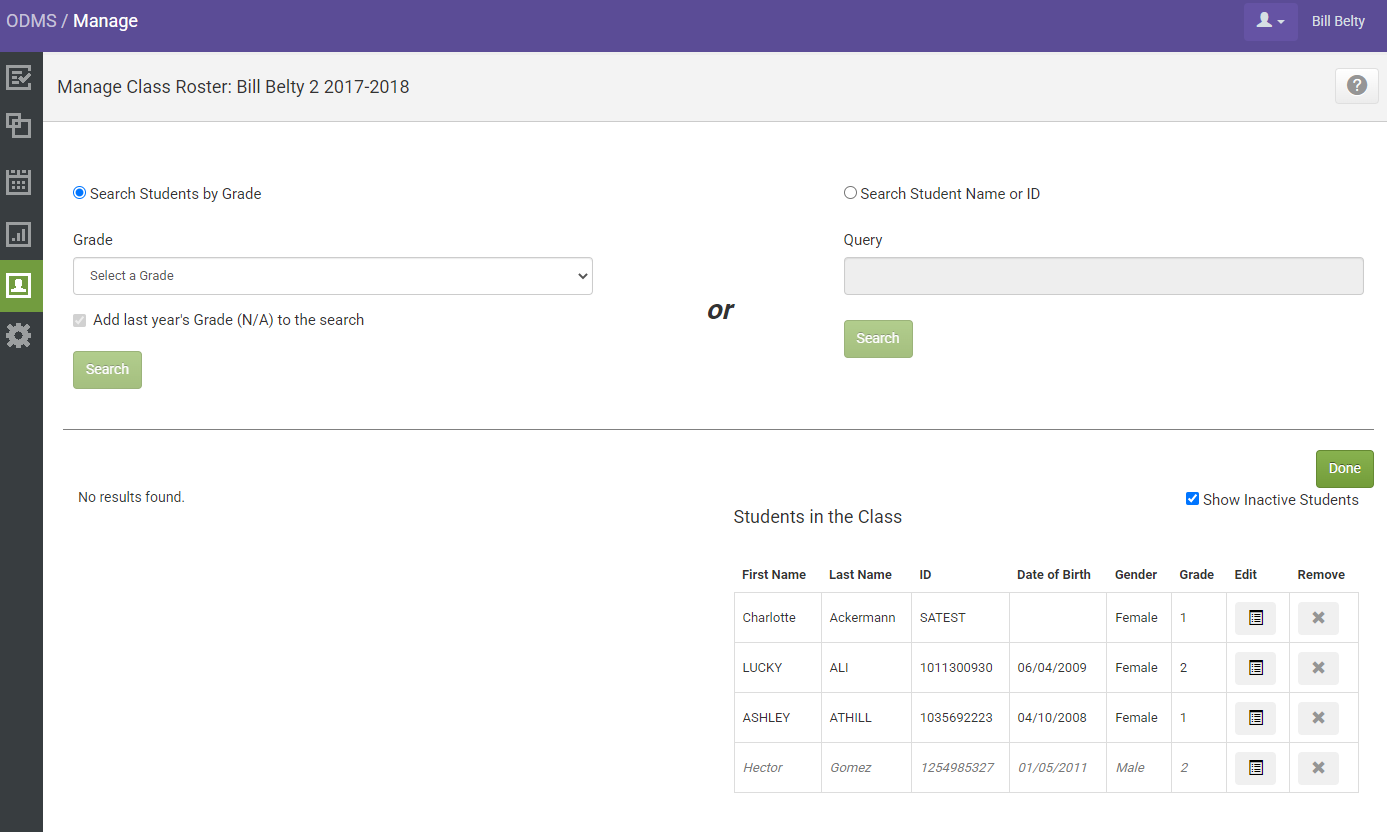
Task: Remove ASHLEY ATHILL from the class
Action: [1318, 718]
